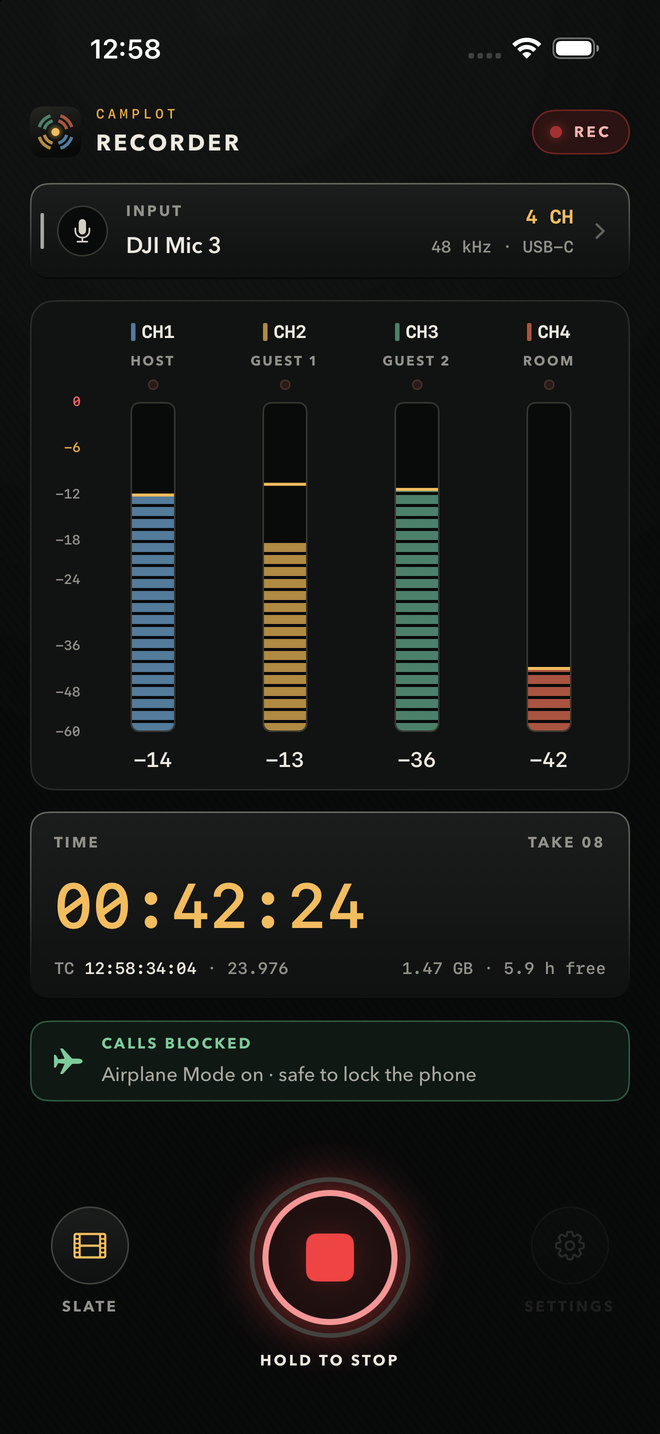660x1434 pixels.
Task: Tap the red hold-to-stop button
Action: coord(330,1257)
